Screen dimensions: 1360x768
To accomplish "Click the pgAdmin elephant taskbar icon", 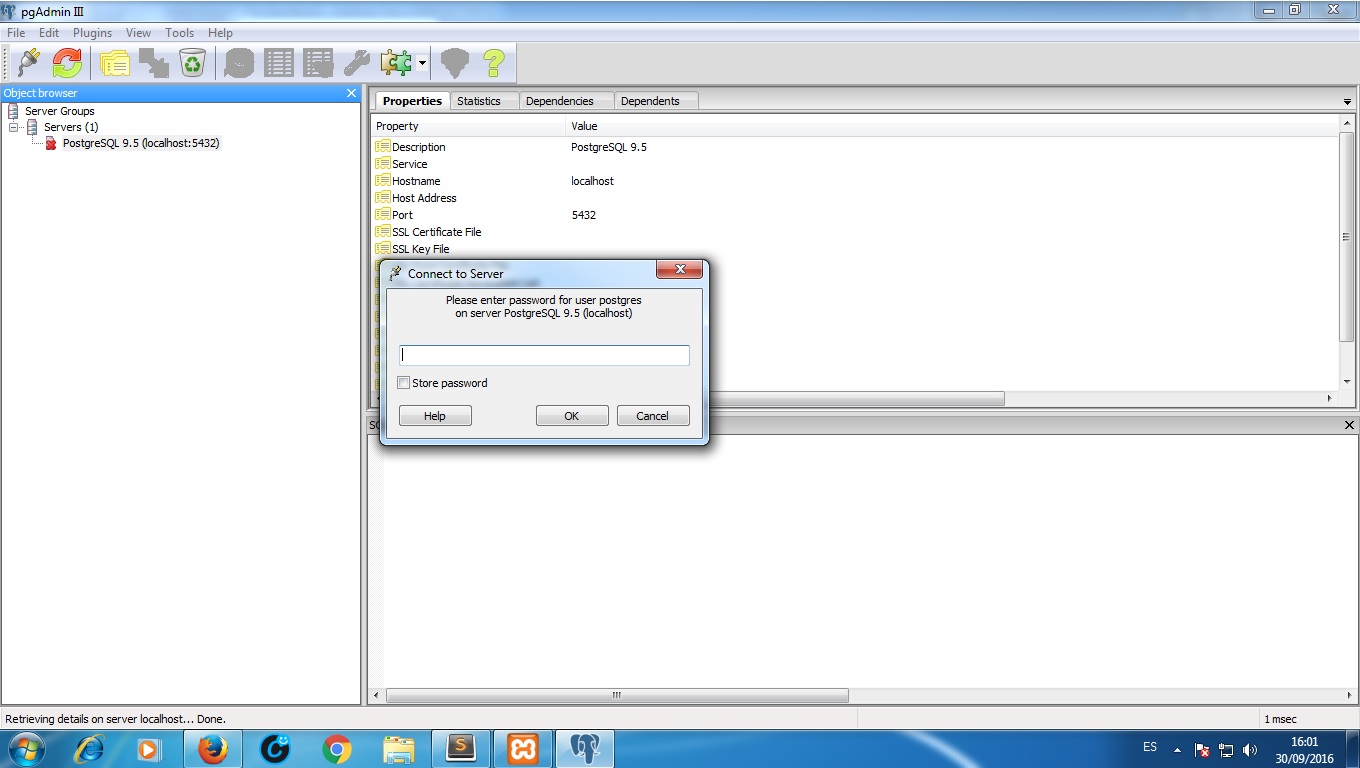I will [585, 749].
